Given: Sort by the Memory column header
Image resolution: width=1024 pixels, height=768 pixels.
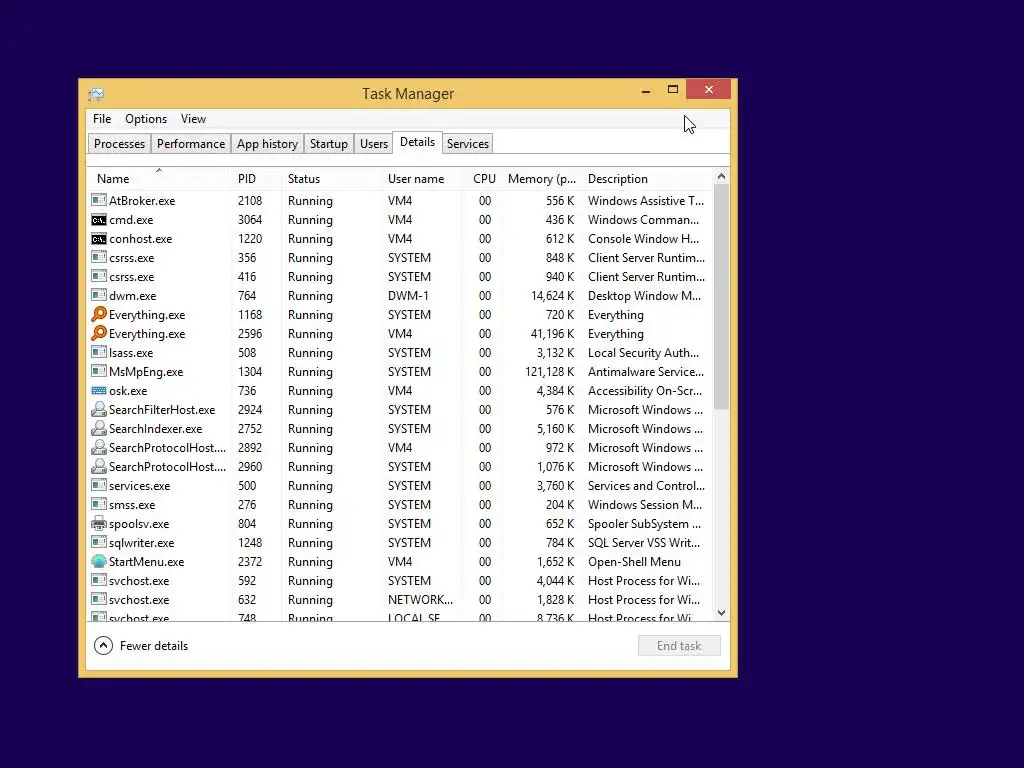Looking at the screenshot, I should point(542,178).
